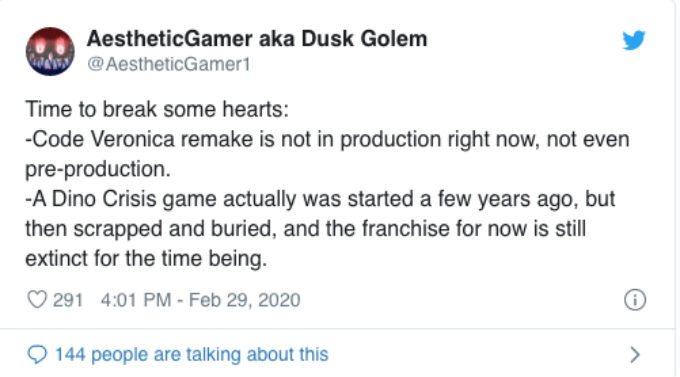The width and height of the screenshot is (680, 377).
Task: Like the tweet with the heart icon
Action: (x=37, y=299)
